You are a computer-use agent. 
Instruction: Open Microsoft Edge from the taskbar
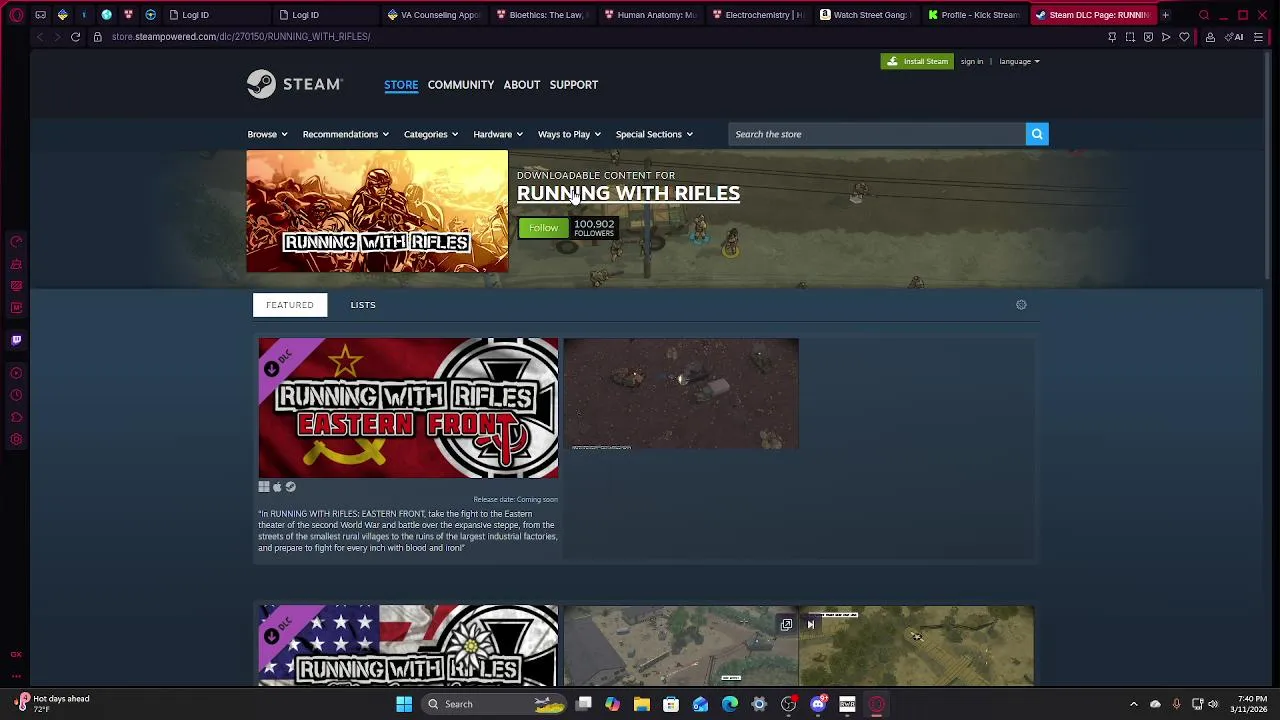tap(730, 704)
